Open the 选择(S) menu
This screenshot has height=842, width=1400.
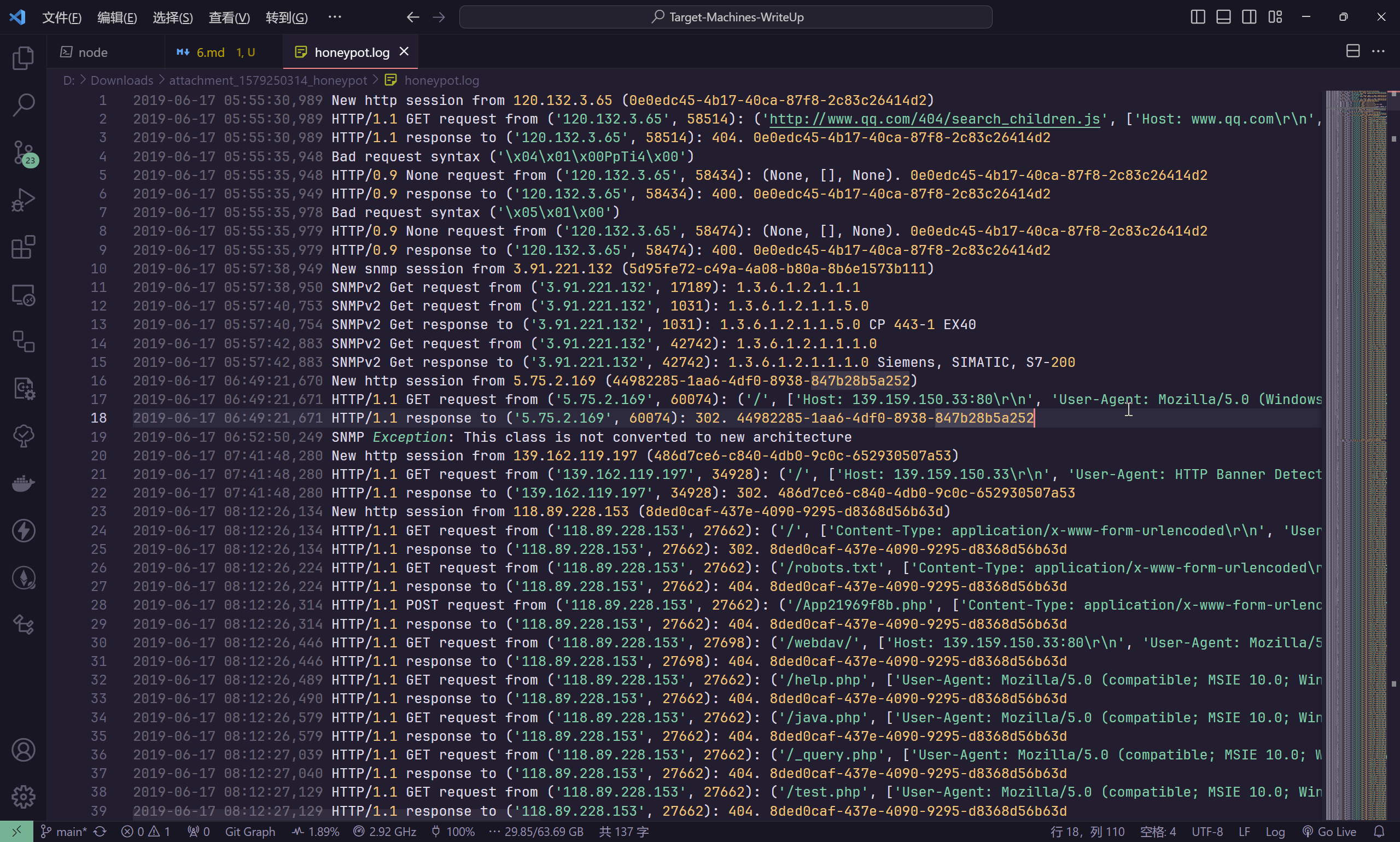pyautogui.click(x=172, y=17)
